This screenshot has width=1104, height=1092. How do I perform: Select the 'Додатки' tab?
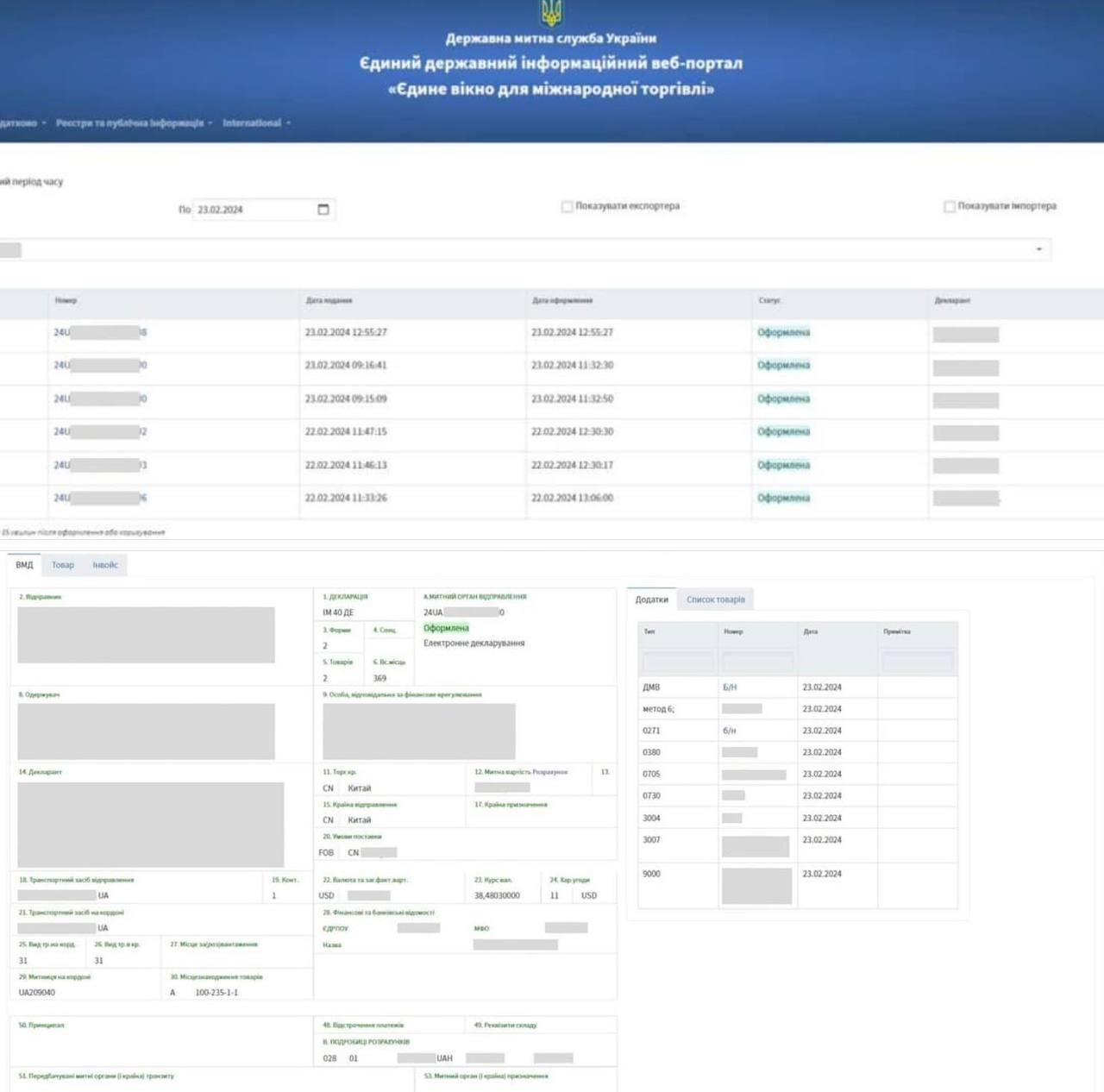pyautogui.click(x=651, y=599)
